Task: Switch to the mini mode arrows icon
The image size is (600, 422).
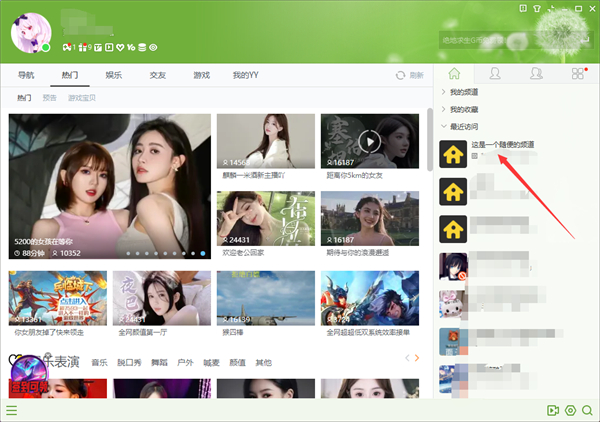Action: coord(551,8)
